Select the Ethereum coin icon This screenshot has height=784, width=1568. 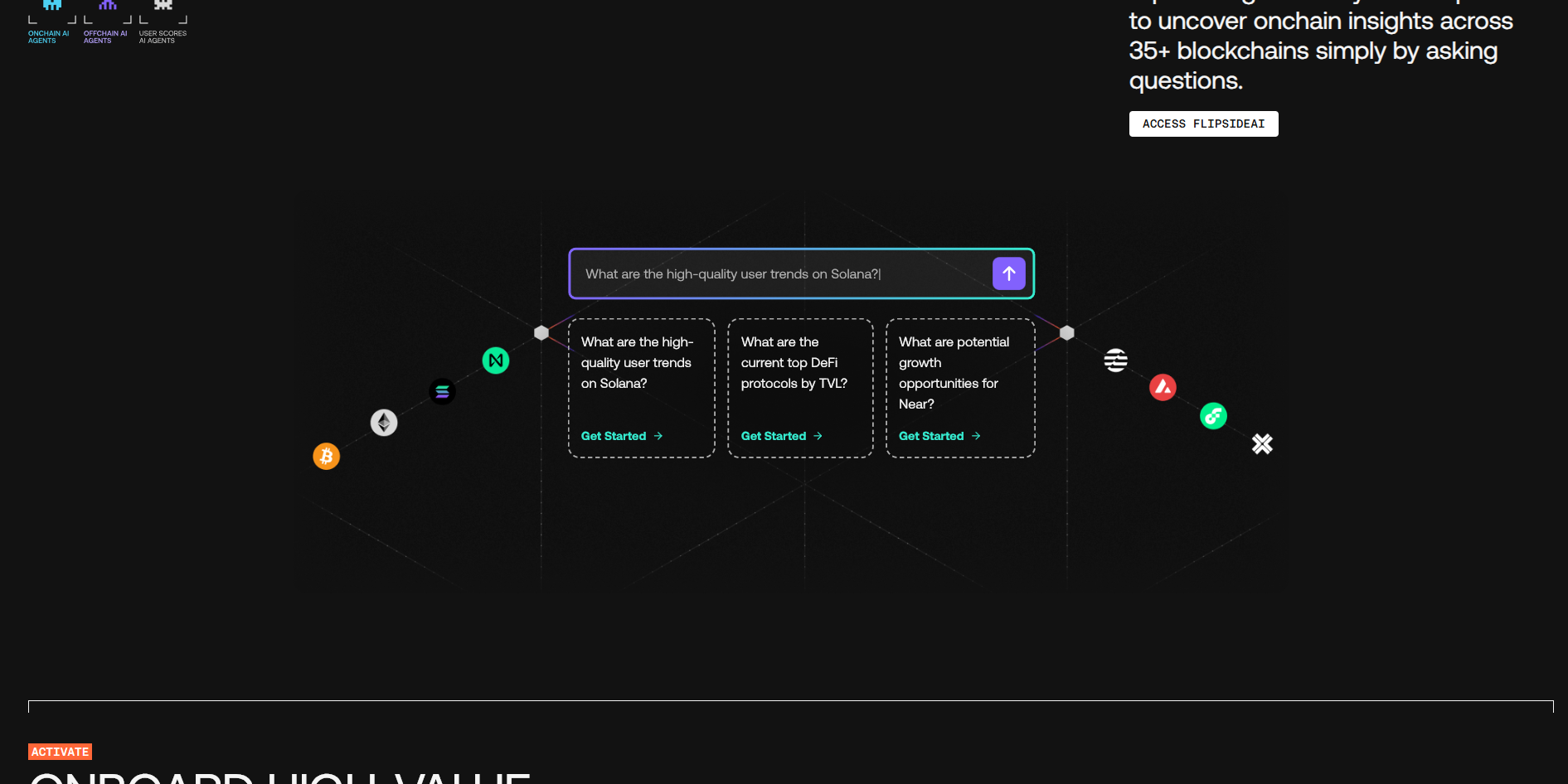click(x=383, y=422)
